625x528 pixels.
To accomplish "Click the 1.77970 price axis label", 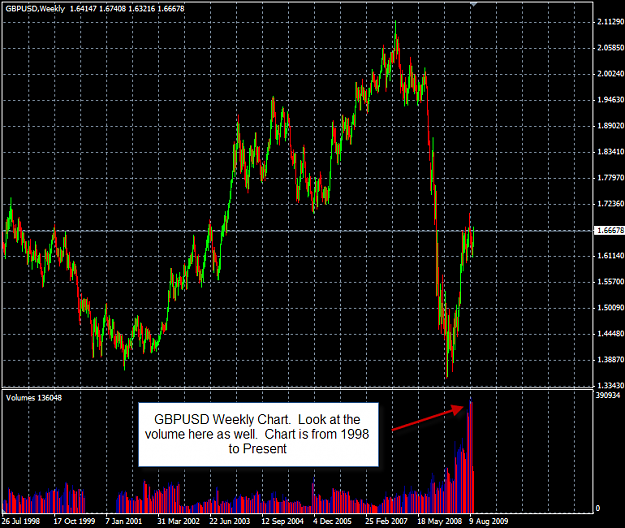I will (x=611, y=178).
